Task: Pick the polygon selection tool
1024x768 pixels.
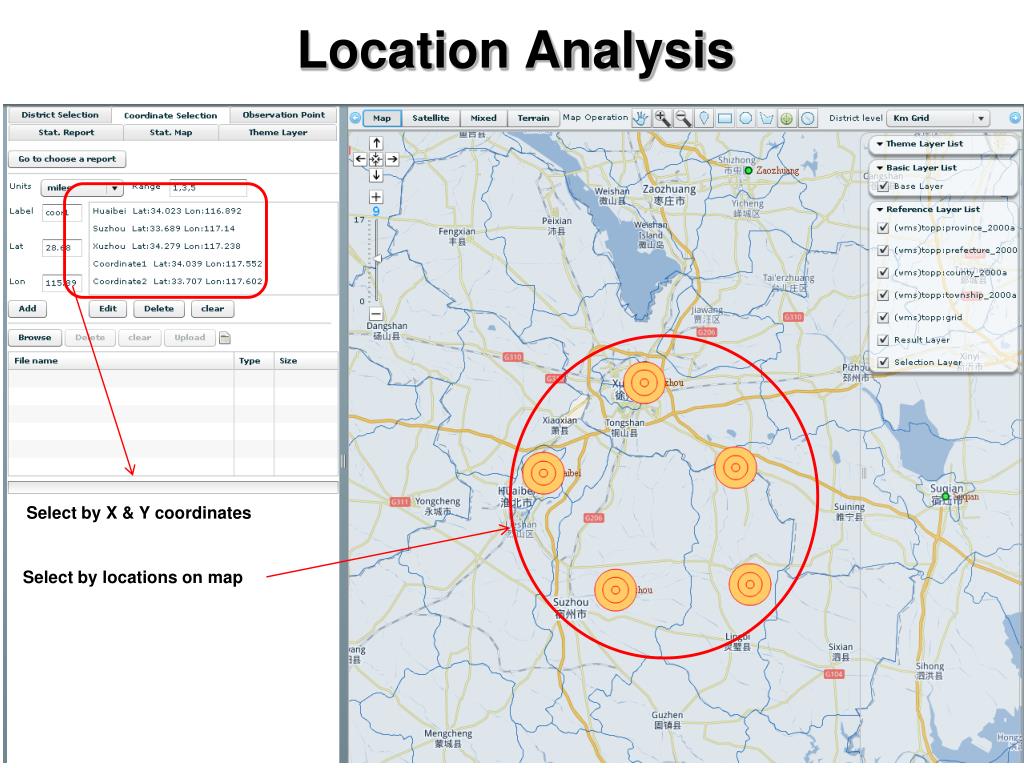Action: tap(767, 118)
